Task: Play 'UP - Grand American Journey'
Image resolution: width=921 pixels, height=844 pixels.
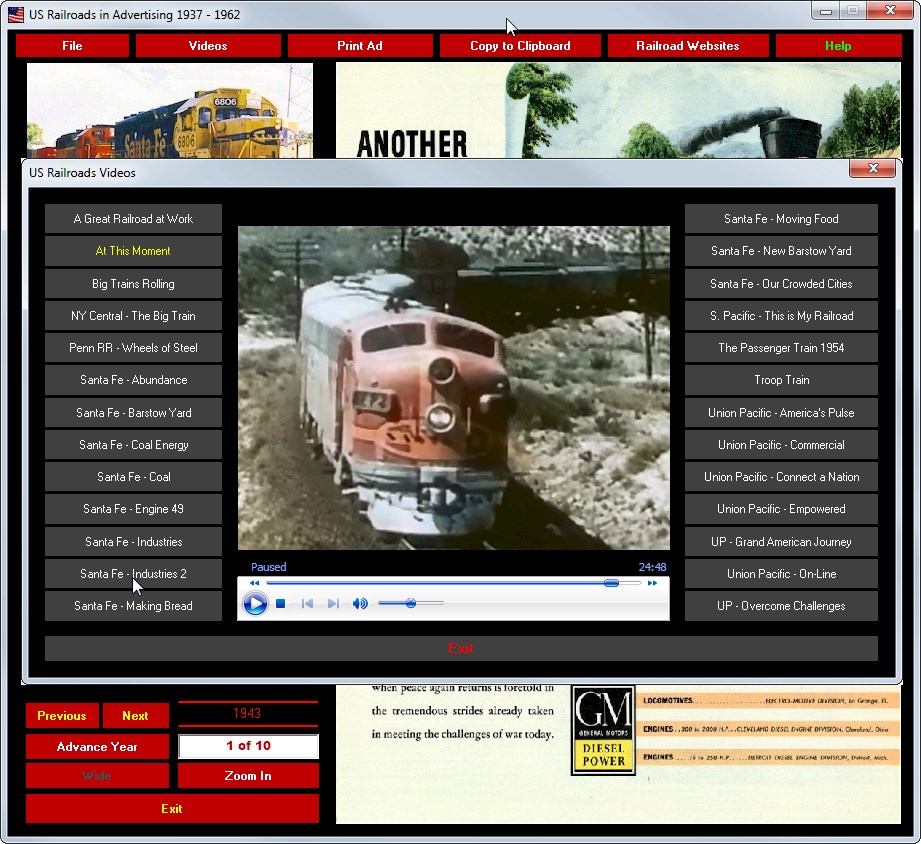Action: (781, 542)
